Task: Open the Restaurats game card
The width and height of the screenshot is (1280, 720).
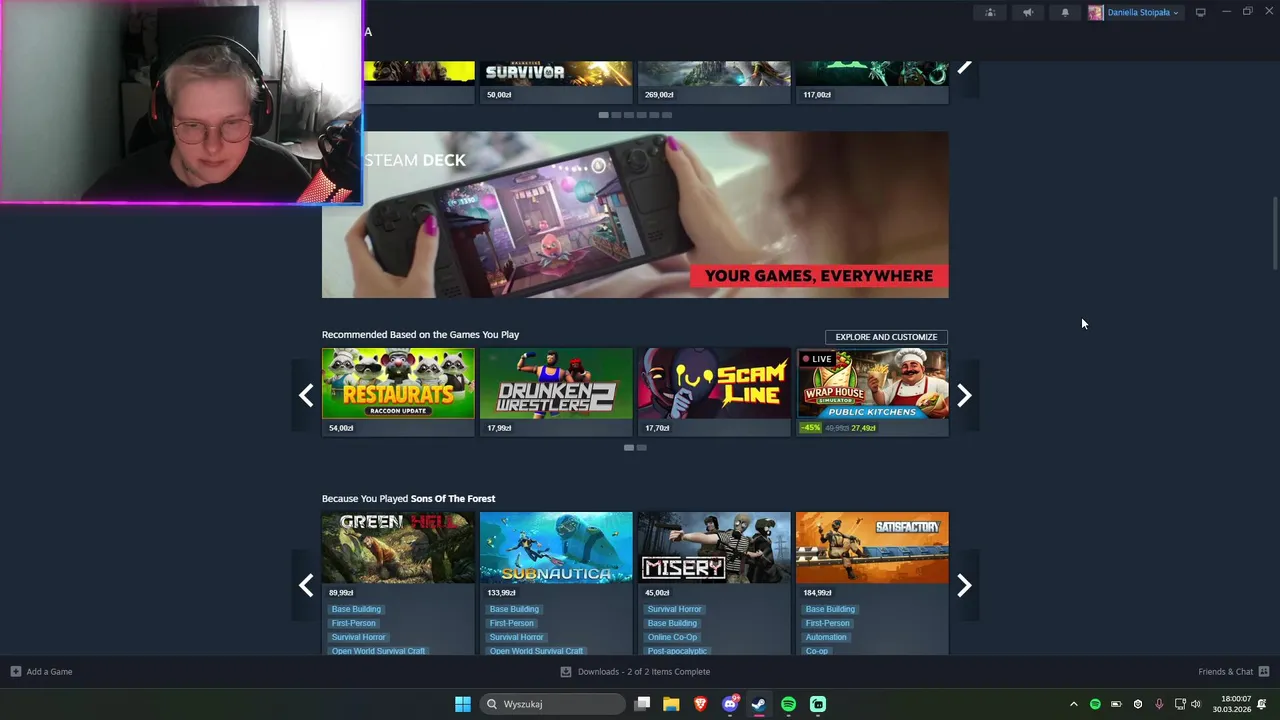Action: (398, 392)
